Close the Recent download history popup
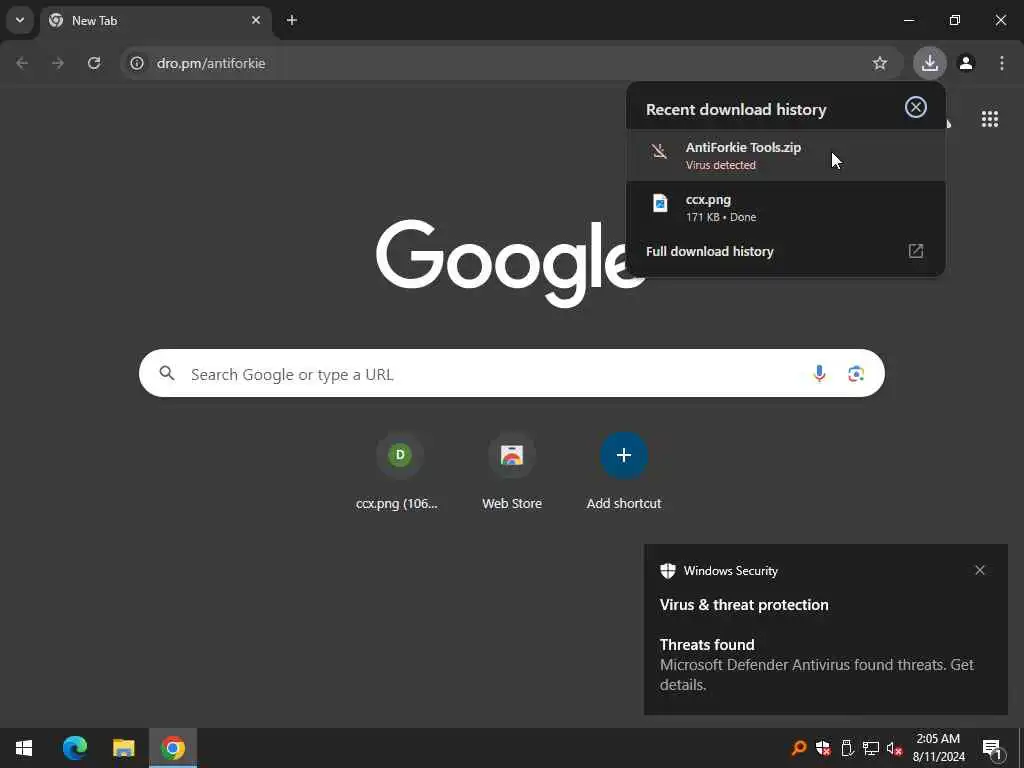 (916, 107)
